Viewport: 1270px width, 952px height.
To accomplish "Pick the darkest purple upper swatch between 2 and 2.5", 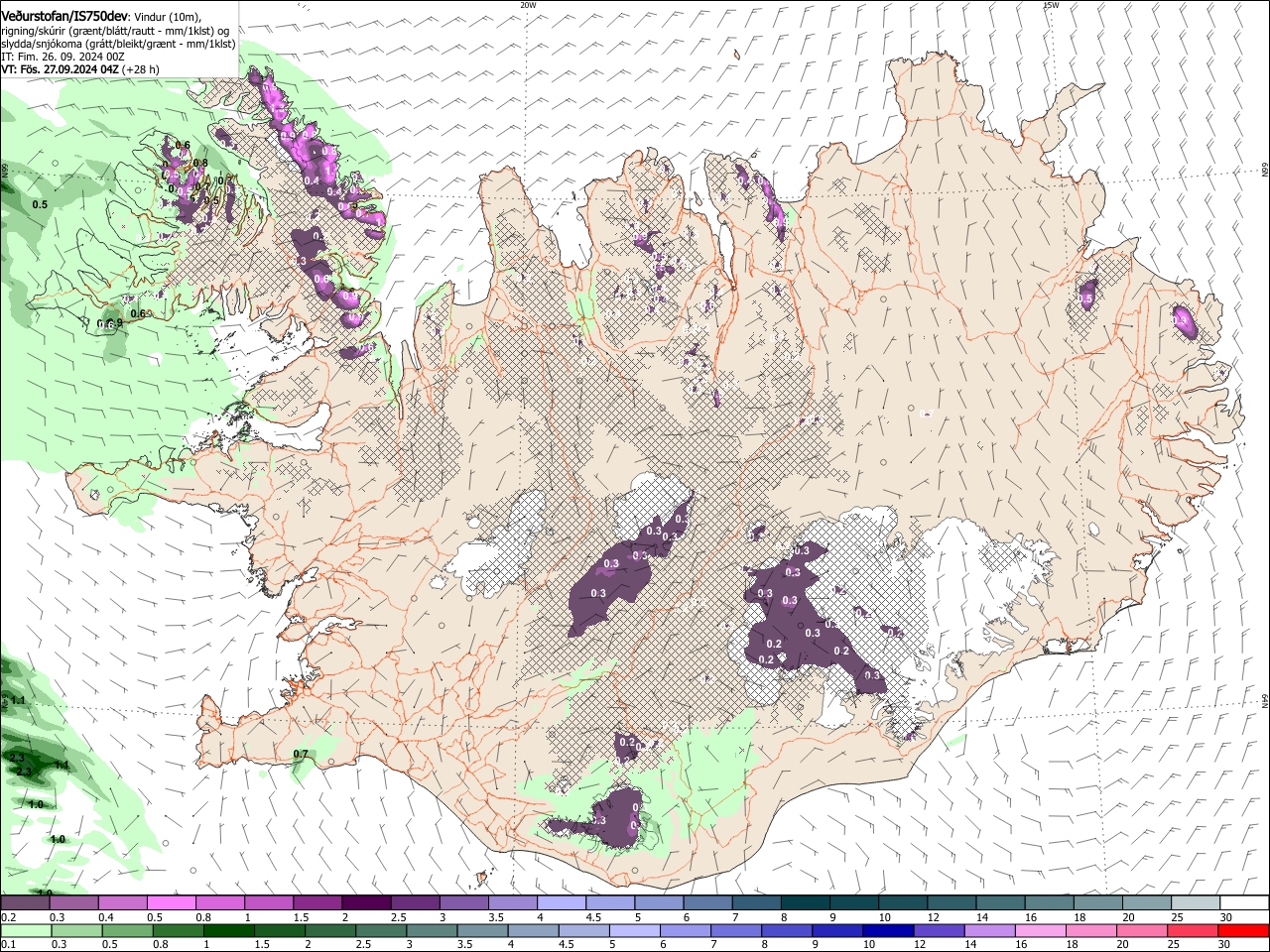I will (366, 903).
